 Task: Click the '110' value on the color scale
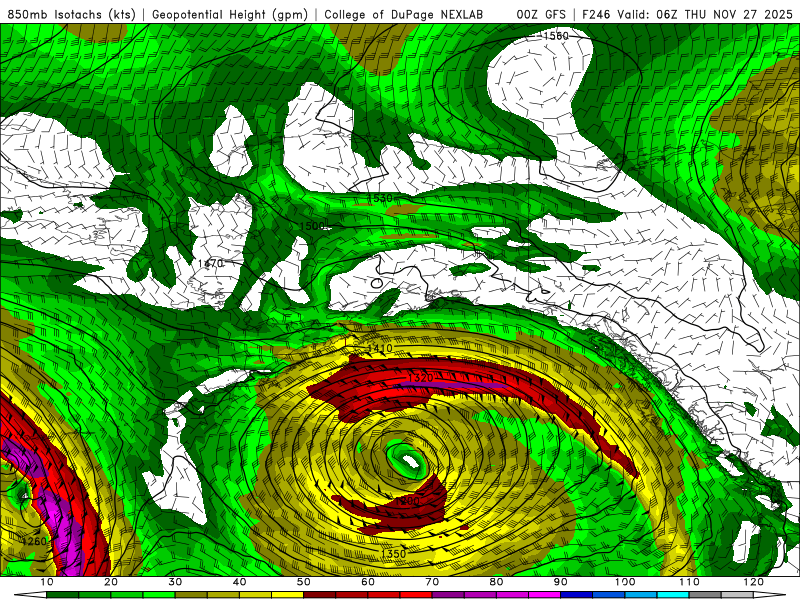pos(689,582)
